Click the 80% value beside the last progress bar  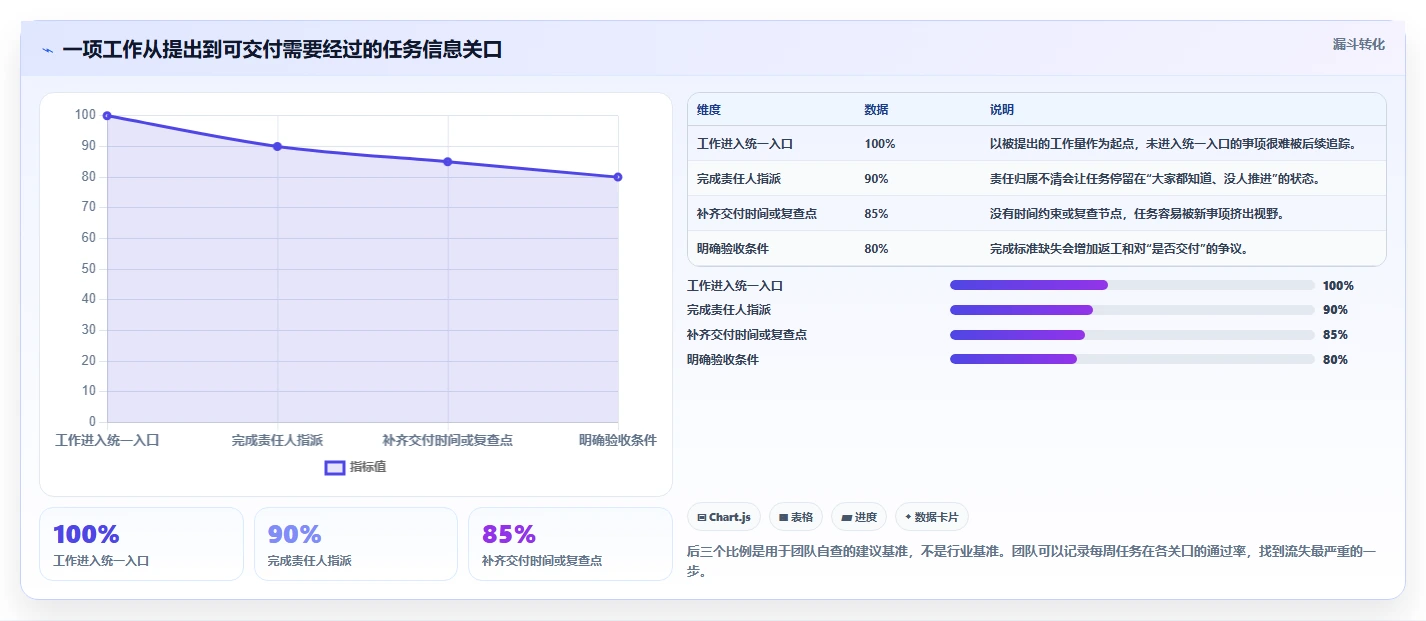1335,360
